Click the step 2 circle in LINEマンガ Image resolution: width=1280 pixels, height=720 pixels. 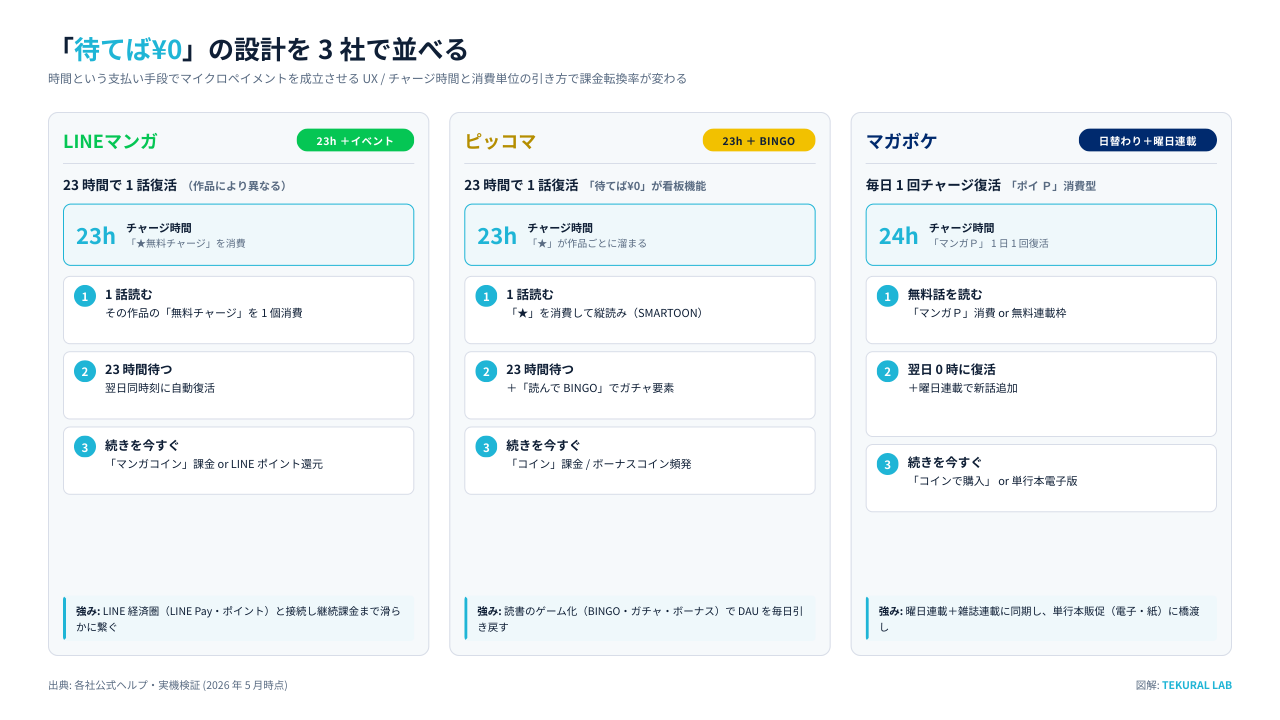tap(85, 371)
